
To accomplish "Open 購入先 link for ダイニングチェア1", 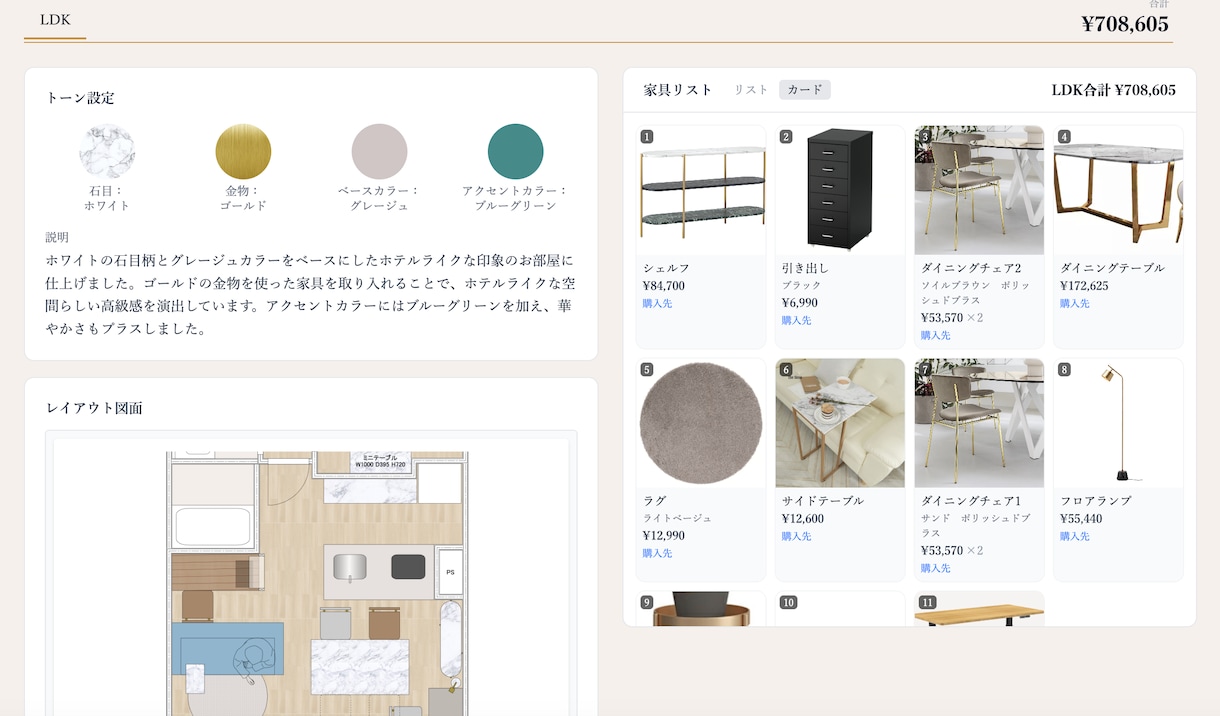I will click(935, 568).
